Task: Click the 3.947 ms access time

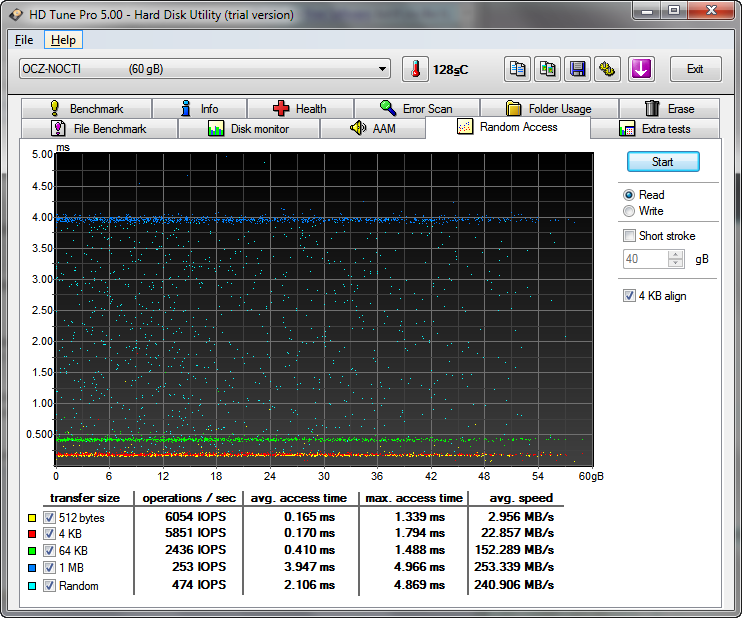Action: pyautogui.click(x=309, y=567)
